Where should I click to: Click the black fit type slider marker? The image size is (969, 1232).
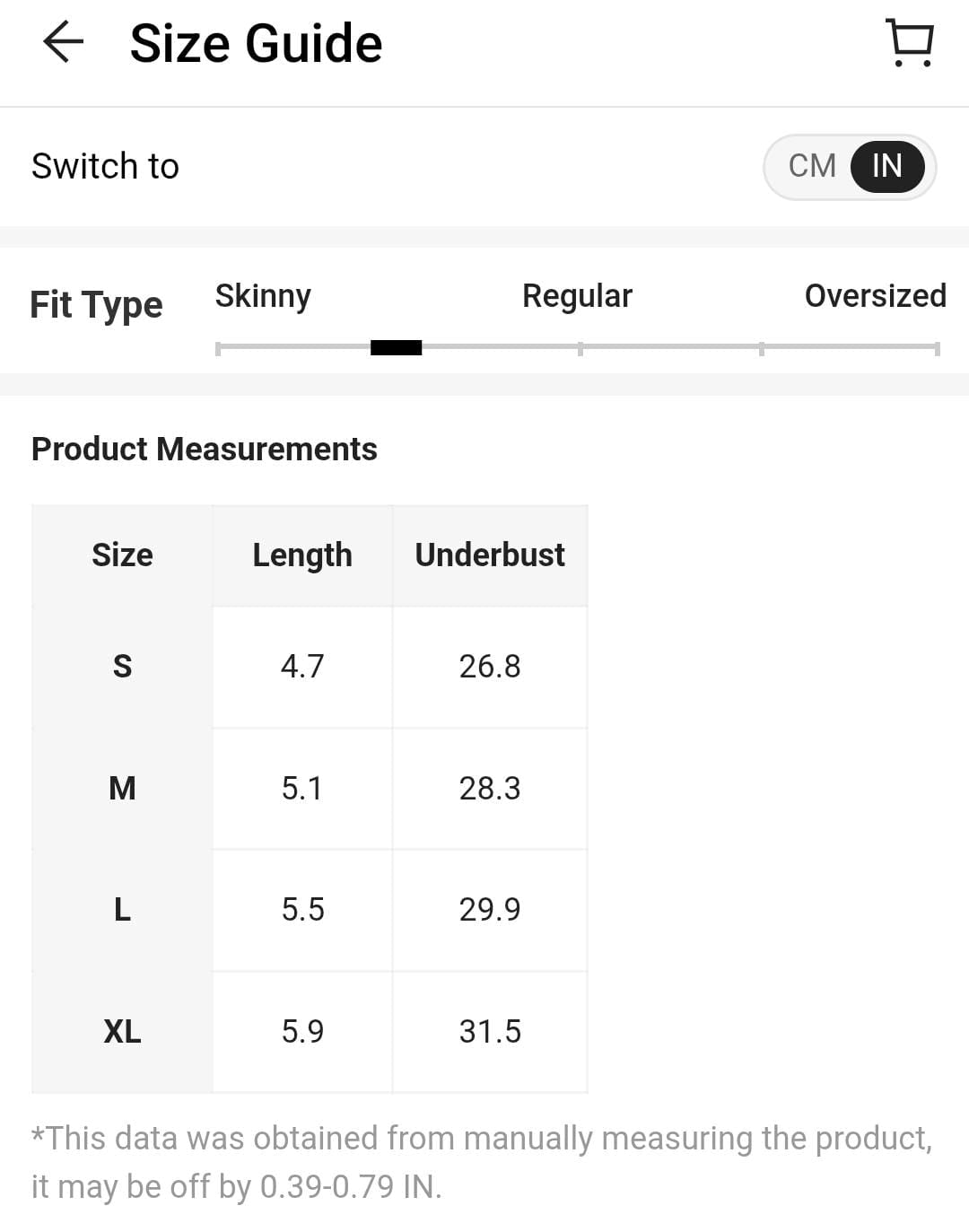point(396,347)
